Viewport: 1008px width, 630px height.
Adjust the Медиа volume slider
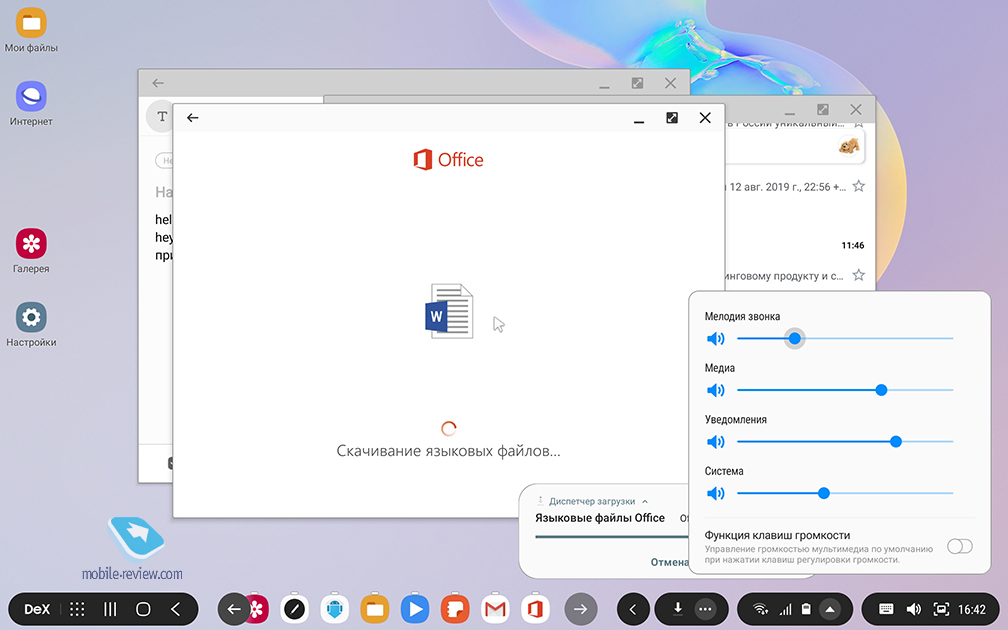pyautogui.click(x=845, y=390)
